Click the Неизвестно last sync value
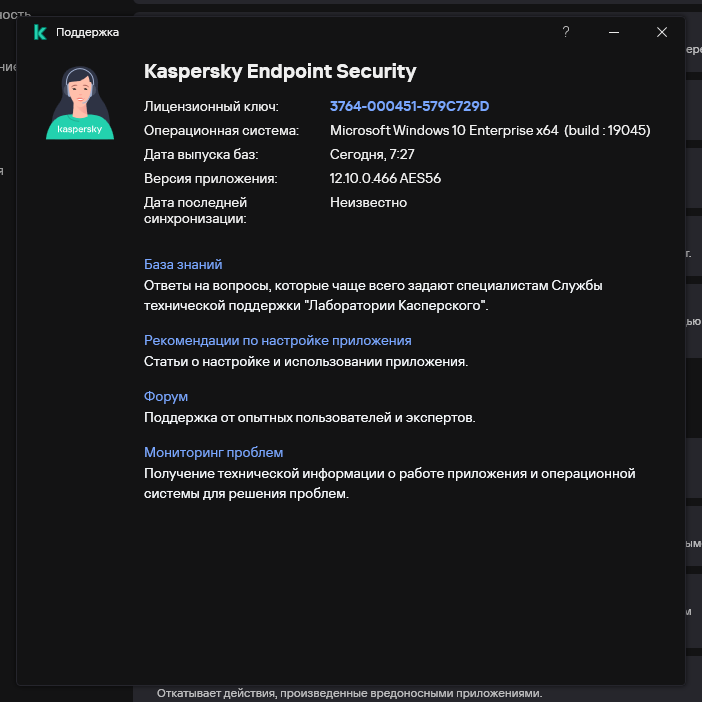The width and height of the screenshot is (702, 702). (x=368, y=202)
